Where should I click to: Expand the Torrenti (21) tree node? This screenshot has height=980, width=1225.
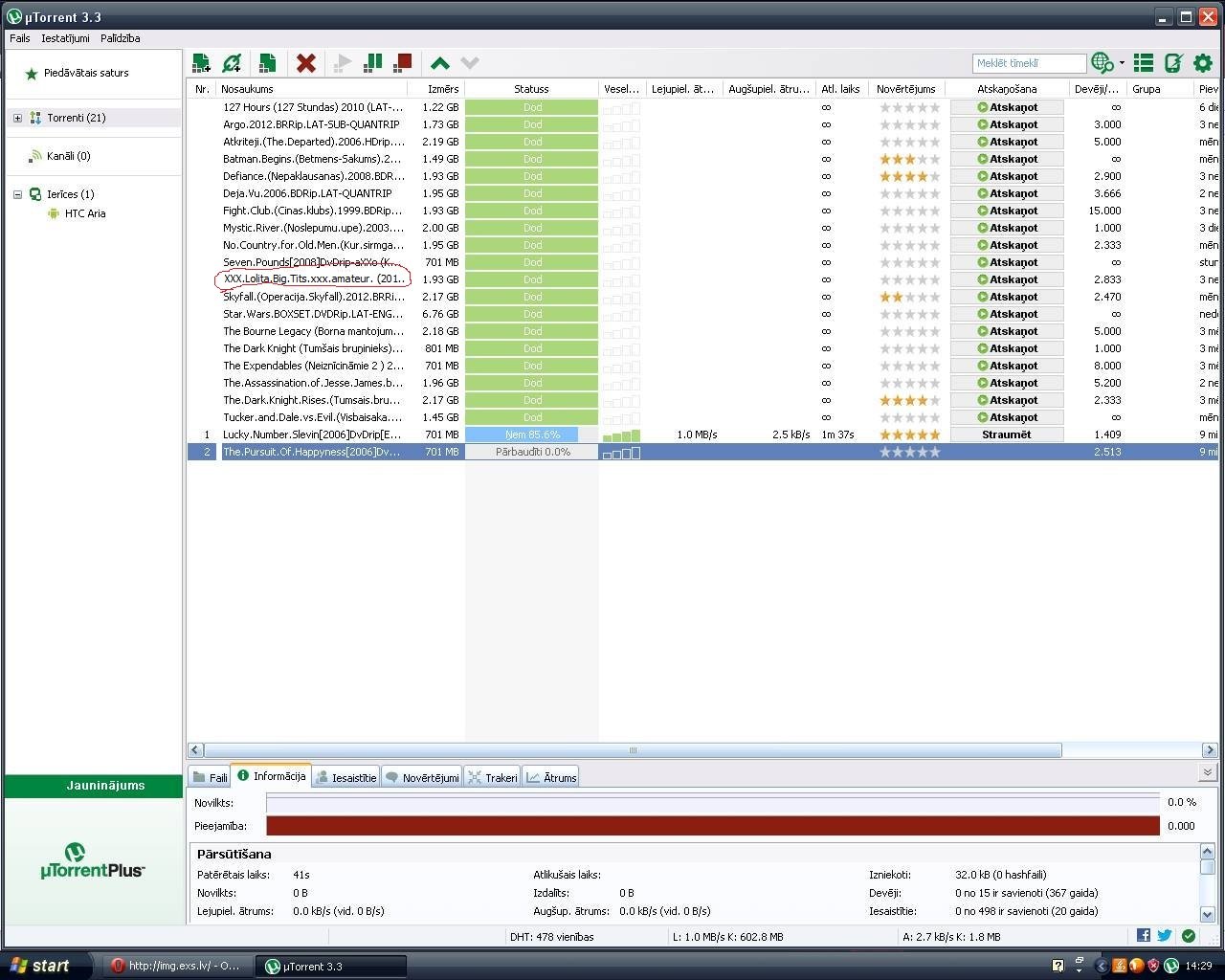(x=17, y=118)
